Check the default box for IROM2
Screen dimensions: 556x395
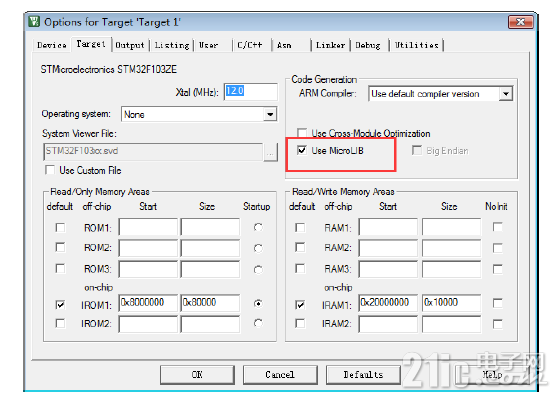60,323
